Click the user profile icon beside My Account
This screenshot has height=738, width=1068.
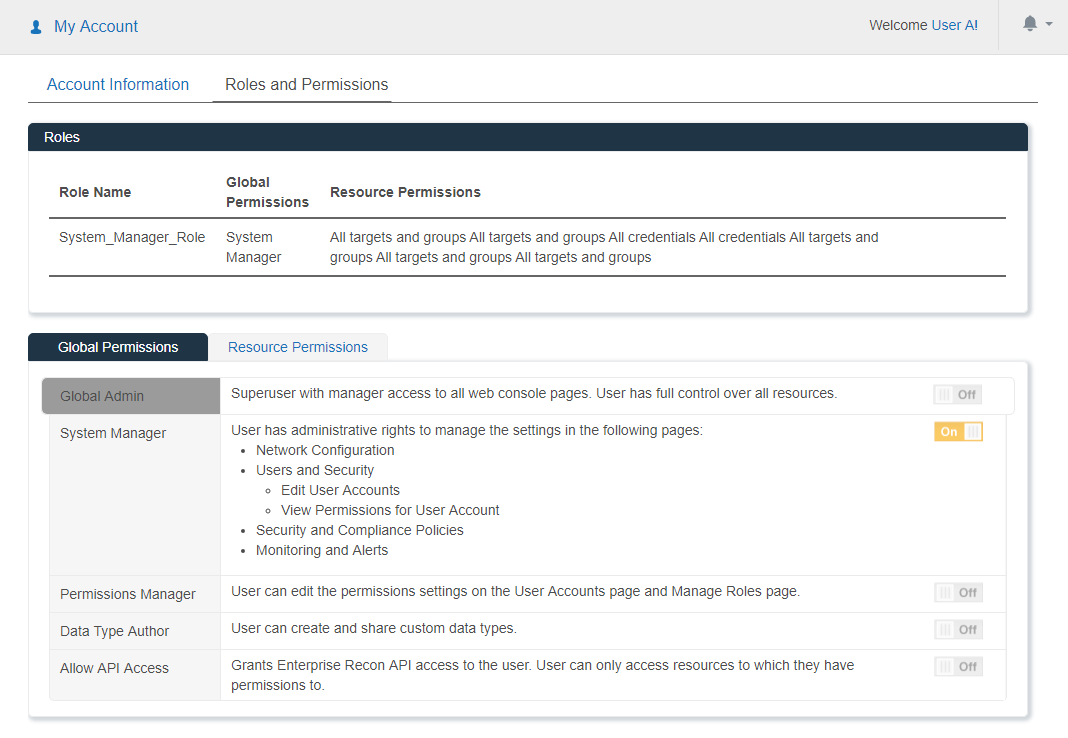coord(36,27)
